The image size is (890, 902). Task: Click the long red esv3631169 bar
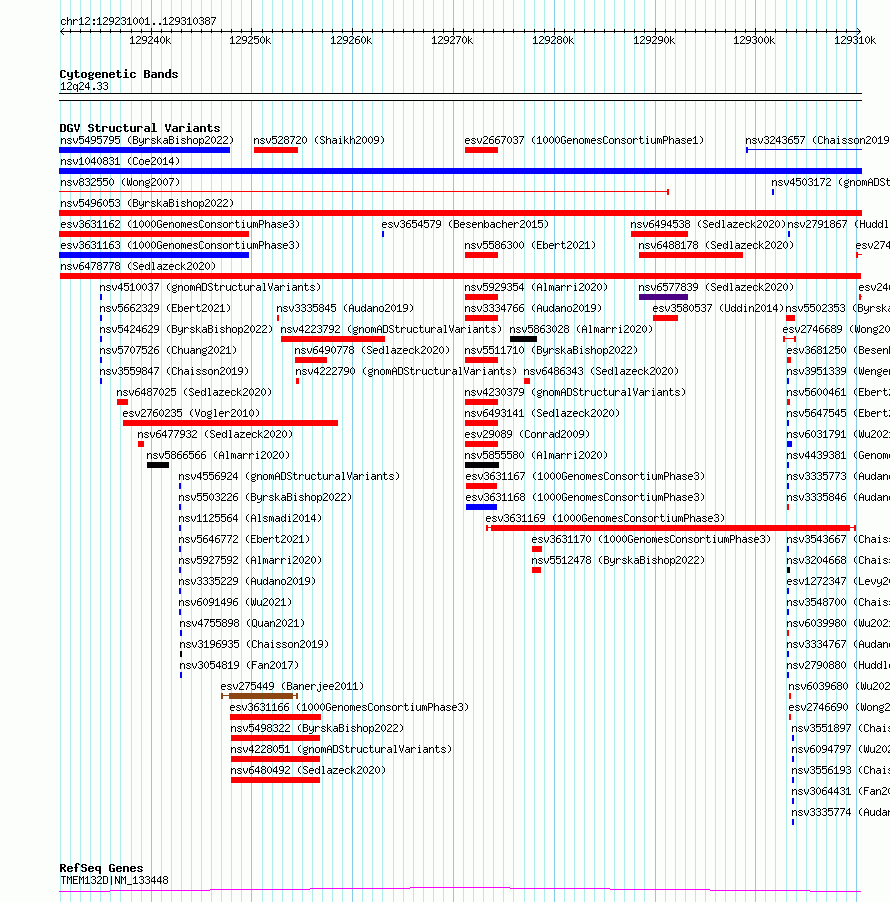[x=671, y=528]
